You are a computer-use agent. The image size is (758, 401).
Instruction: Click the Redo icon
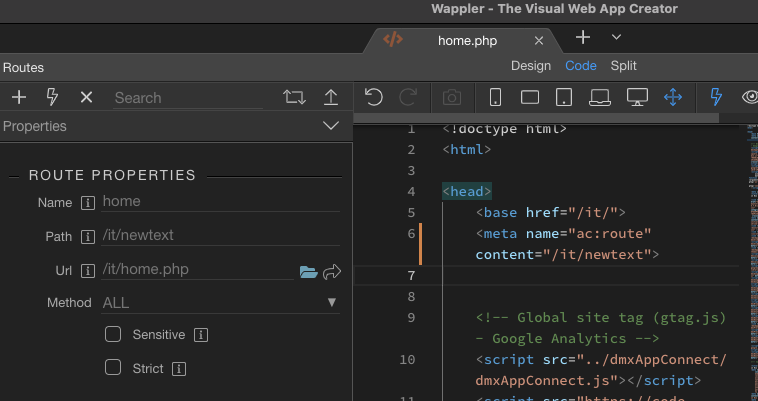point(408,97)
